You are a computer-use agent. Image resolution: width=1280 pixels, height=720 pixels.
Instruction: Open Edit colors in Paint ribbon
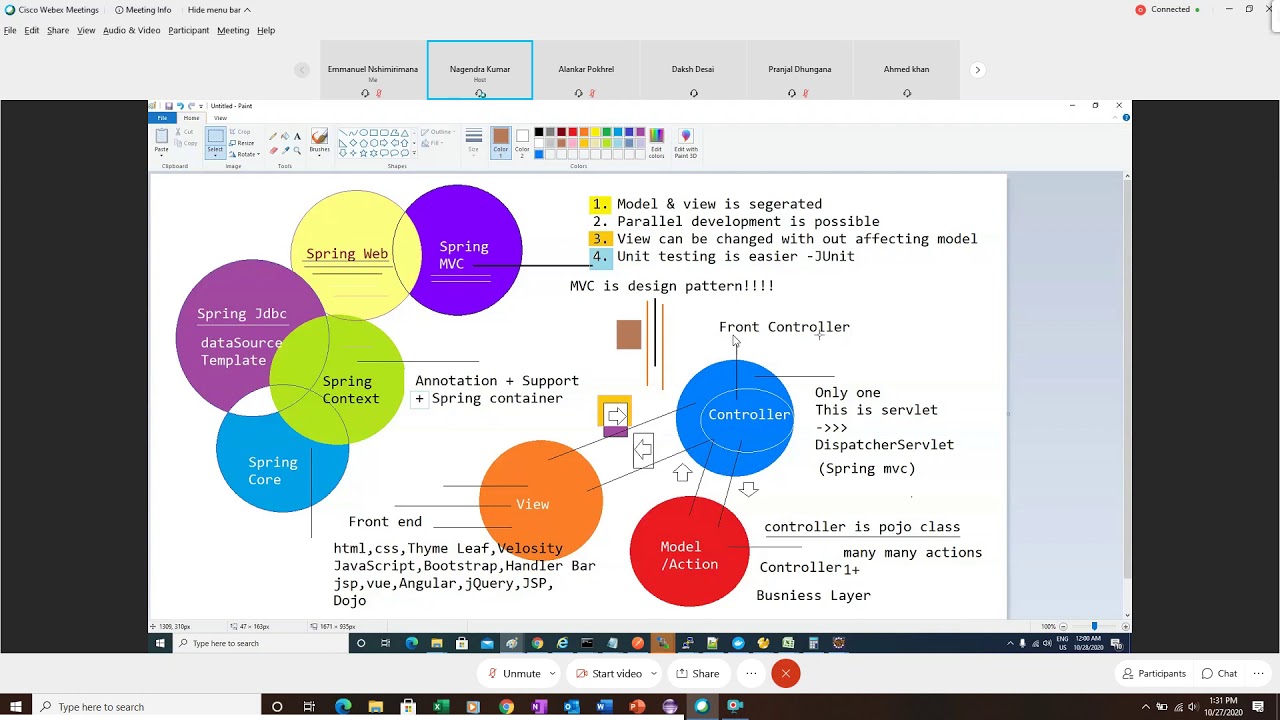click(656, 143)
